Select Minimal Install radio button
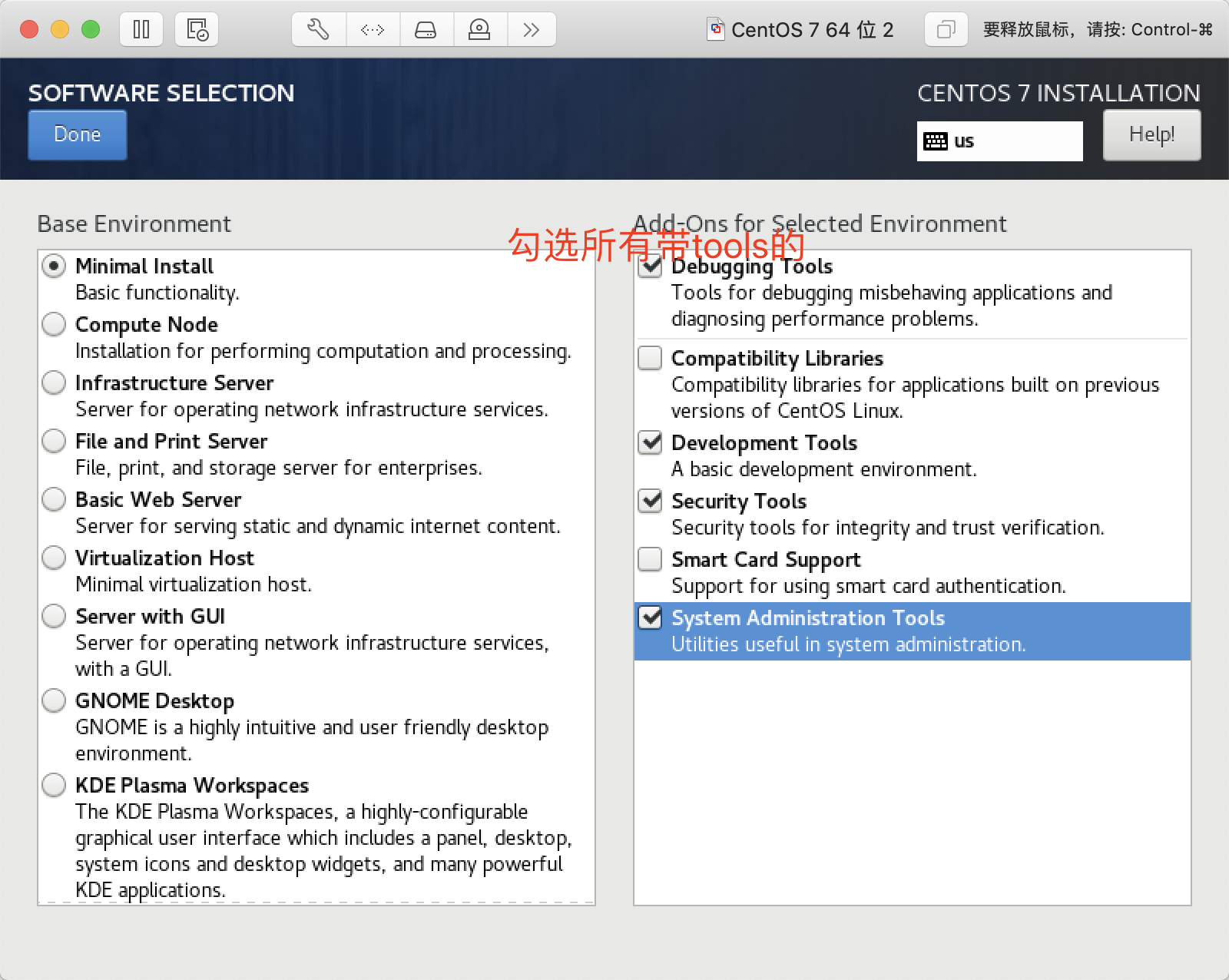Screen dimensions: 1229x980 pyautogui.click(x=54, y=267)
